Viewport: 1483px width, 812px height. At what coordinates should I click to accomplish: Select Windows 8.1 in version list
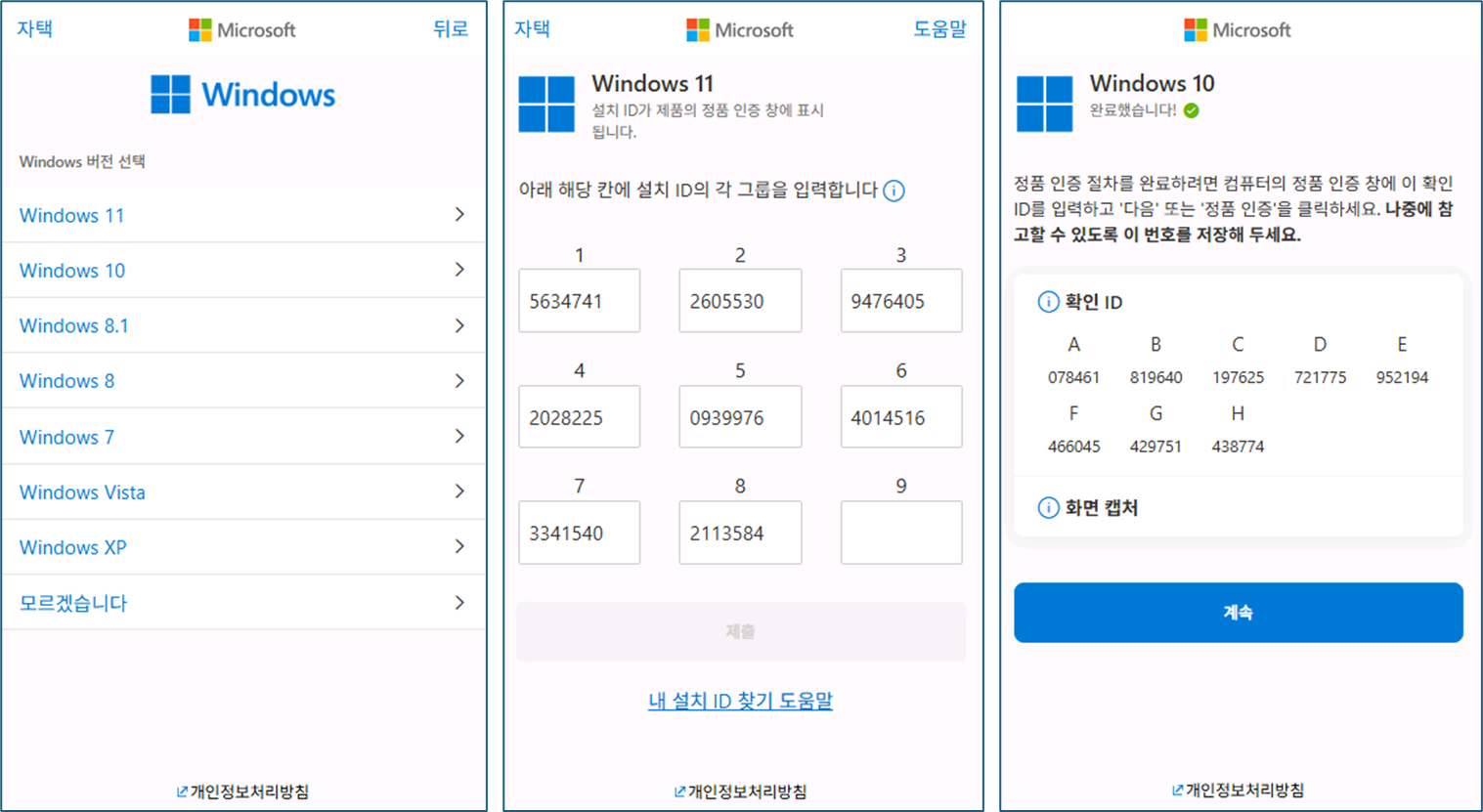pyautogui.click(x=243, y=325)
